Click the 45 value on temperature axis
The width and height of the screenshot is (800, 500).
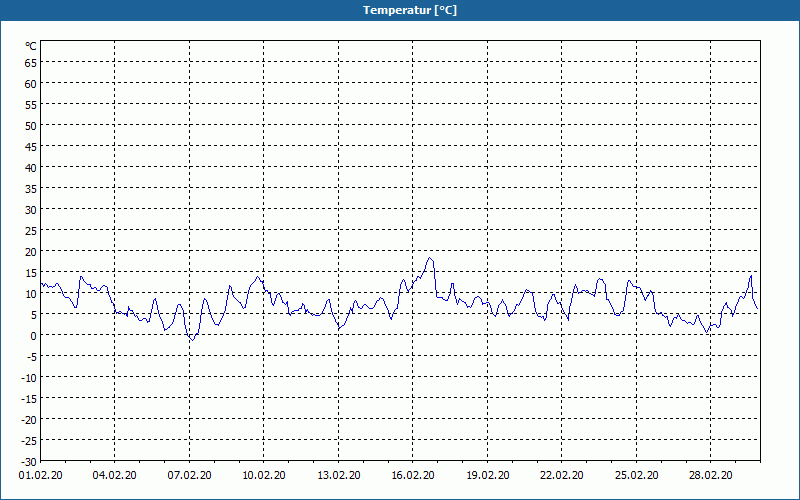(31, 147)
